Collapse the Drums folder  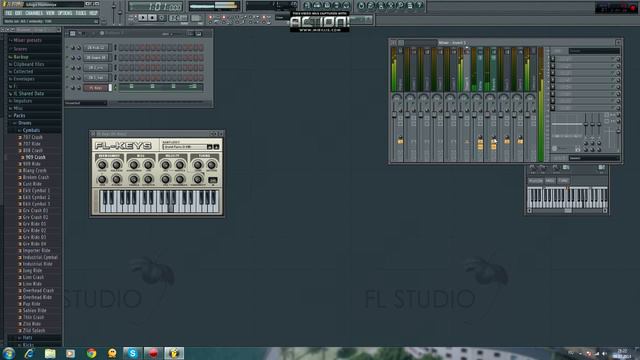tap(24, 123)
